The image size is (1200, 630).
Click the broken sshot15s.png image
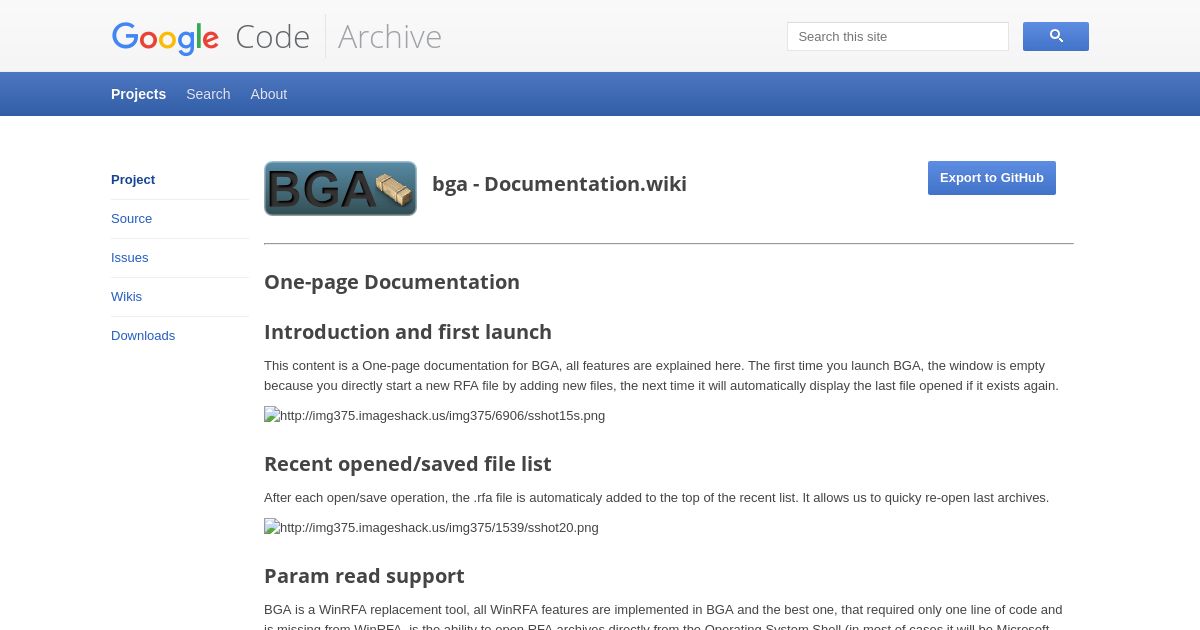point(434,415)
